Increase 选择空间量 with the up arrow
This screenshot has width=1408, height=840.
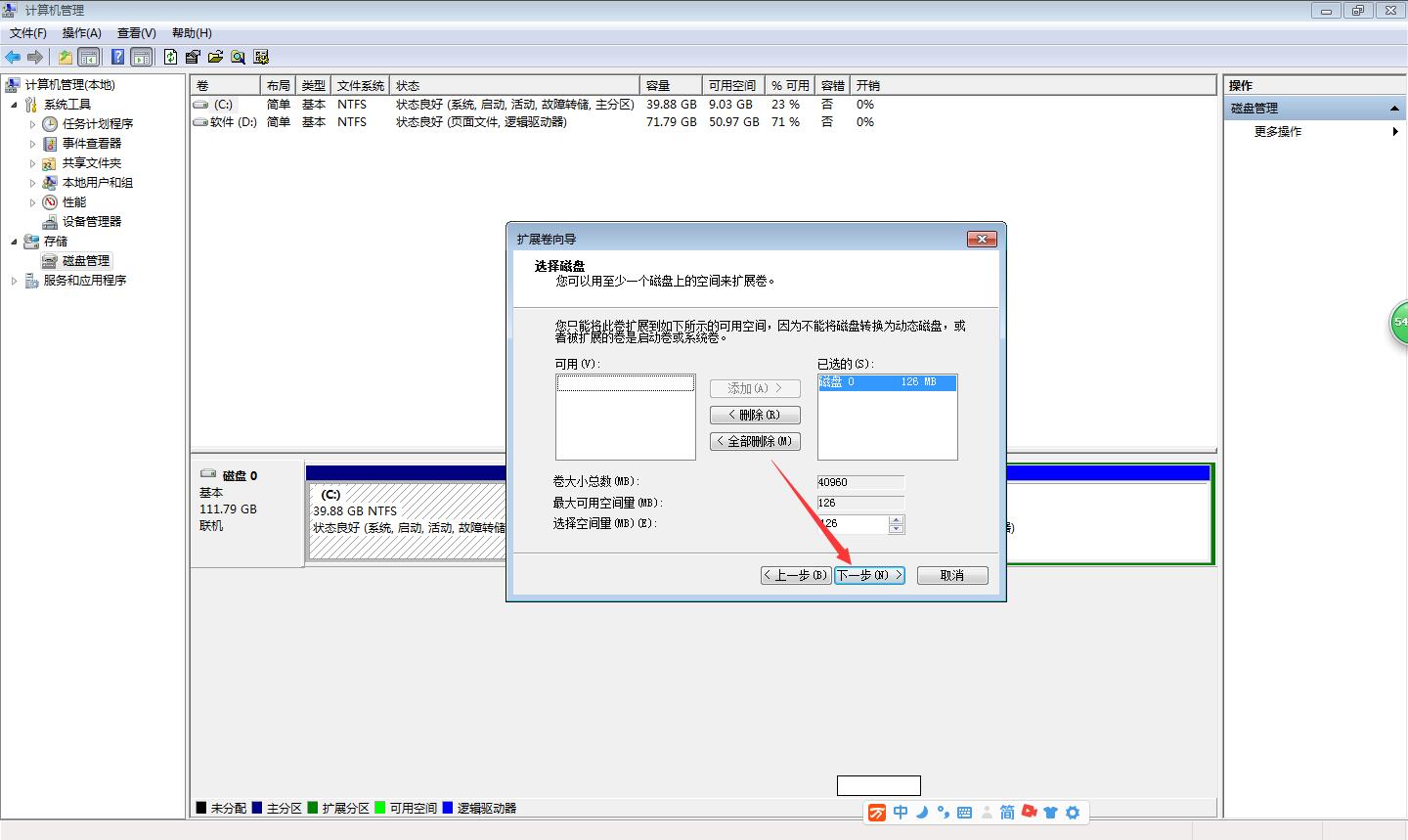click(x=897, y=519)
